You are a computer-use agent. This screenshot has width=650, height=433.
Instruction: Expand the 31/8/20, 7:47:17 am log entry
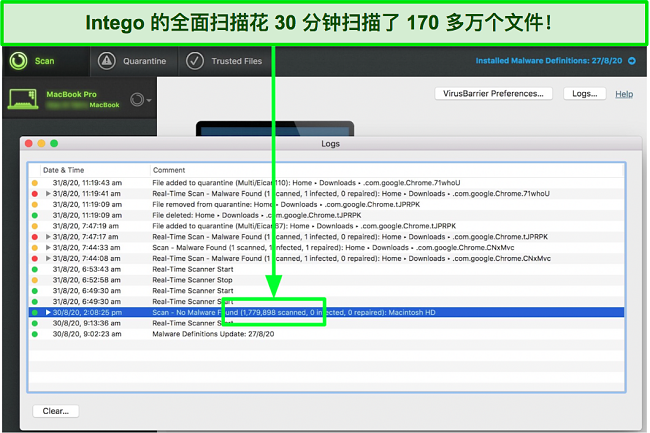(48, 237)
